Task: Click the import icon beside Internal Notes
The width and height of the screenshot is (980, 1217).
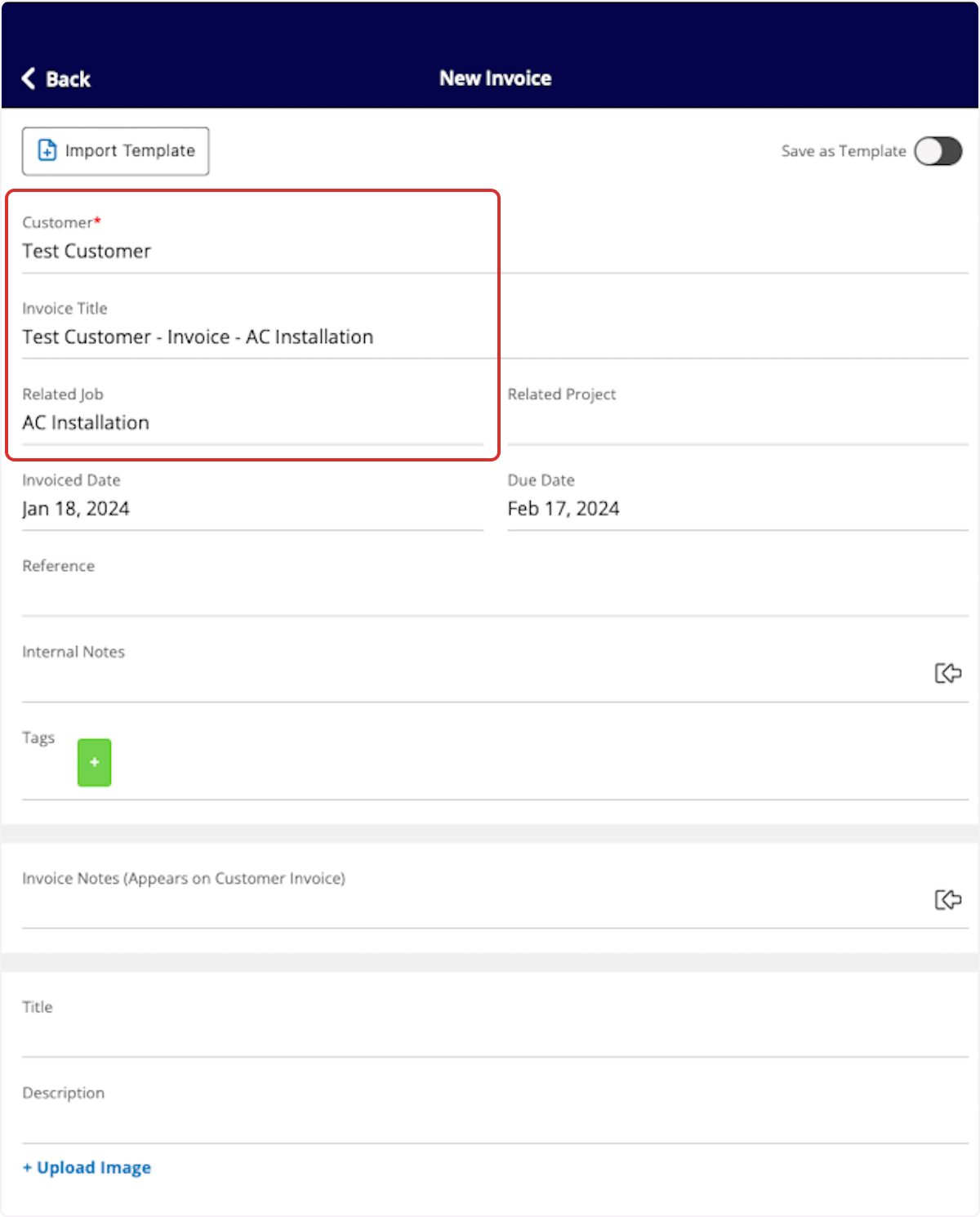Action: click(947, 673)
